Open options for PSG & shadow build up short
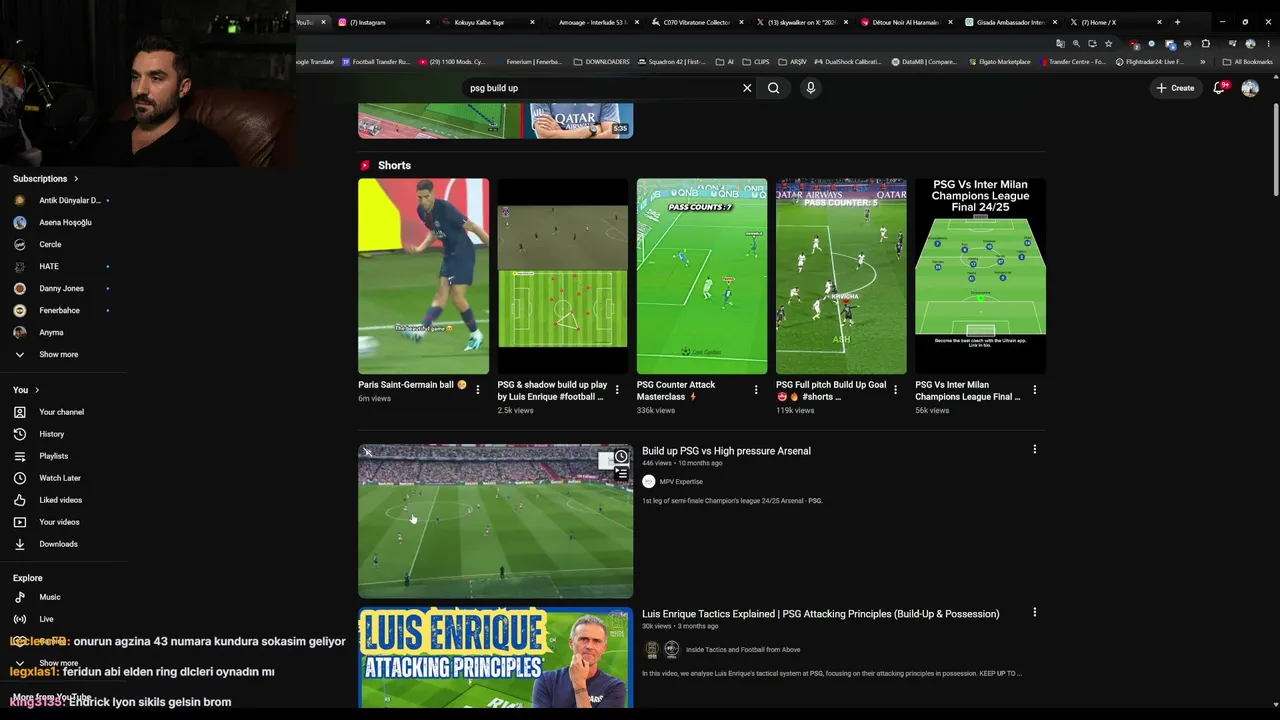This screenshot has width=1280, height=720. pyautogui.click(x=617, y=390)
